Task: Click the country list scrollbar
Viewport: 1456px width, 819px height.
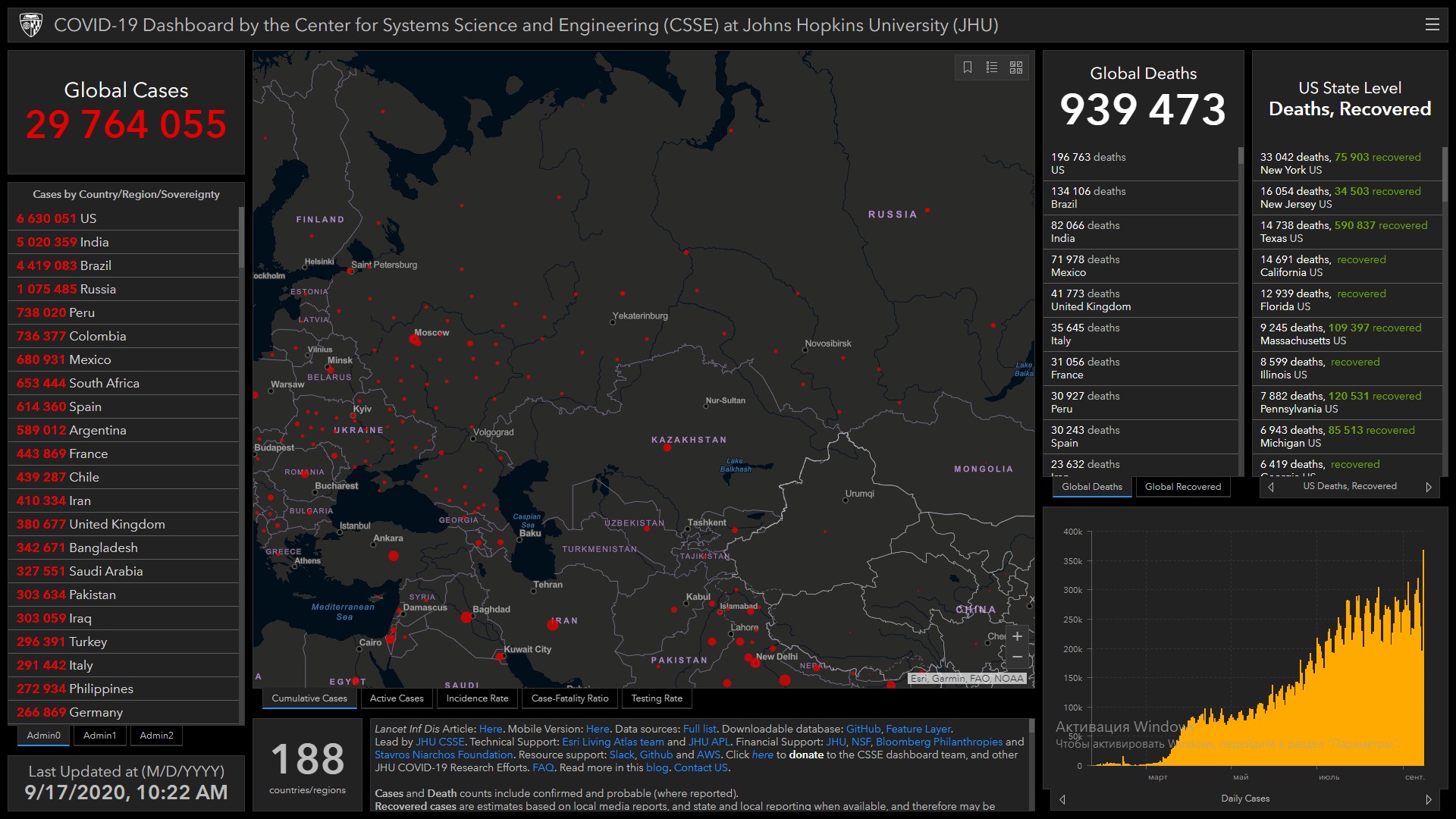Action: coord(241,237)
